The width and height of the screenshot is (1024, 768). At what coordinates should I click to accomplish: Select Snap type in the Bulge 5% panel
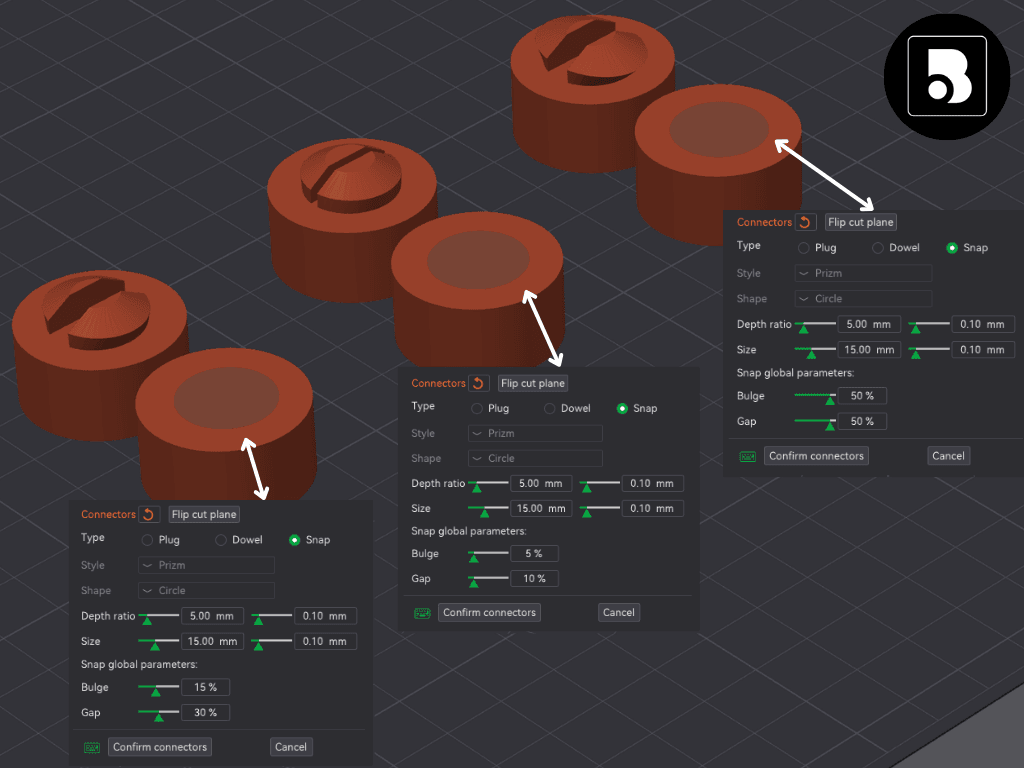click(622, 408)
